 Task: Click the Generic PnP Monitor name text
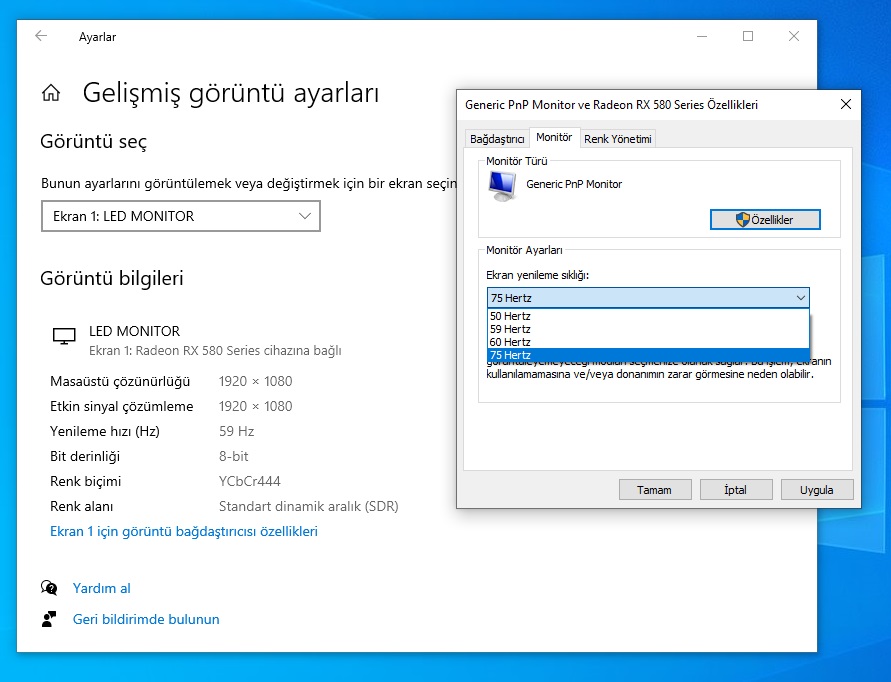(574, 184)
